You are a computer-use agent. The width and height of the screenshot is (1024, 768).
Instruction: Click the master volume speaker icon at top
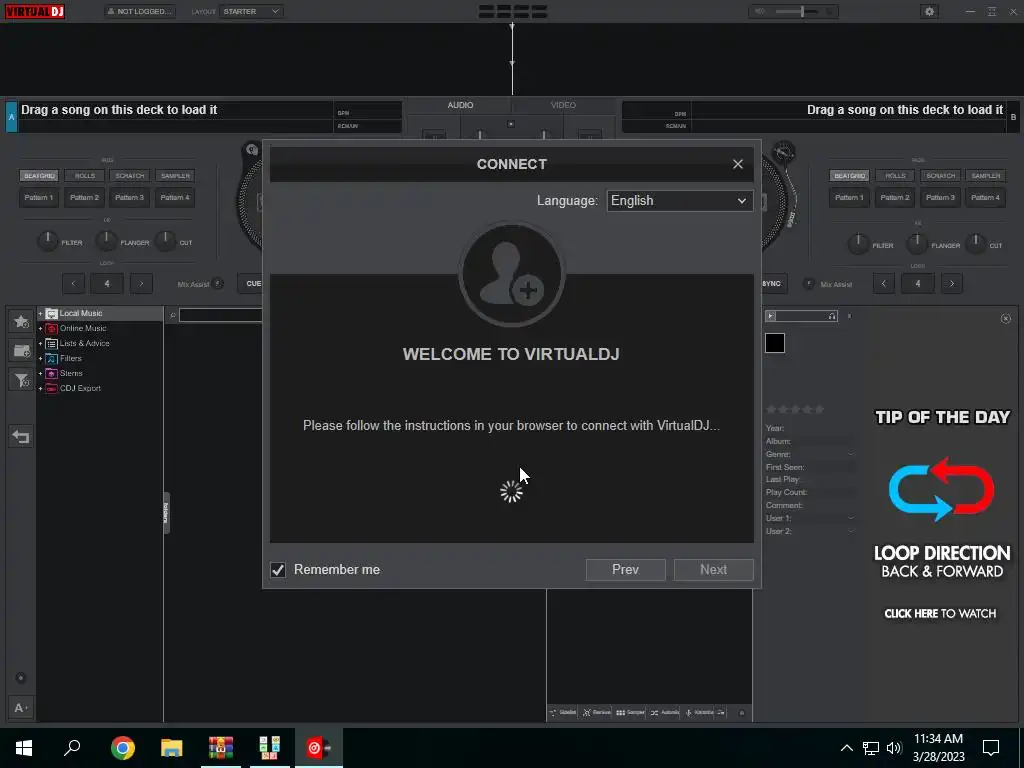(760, 11)
